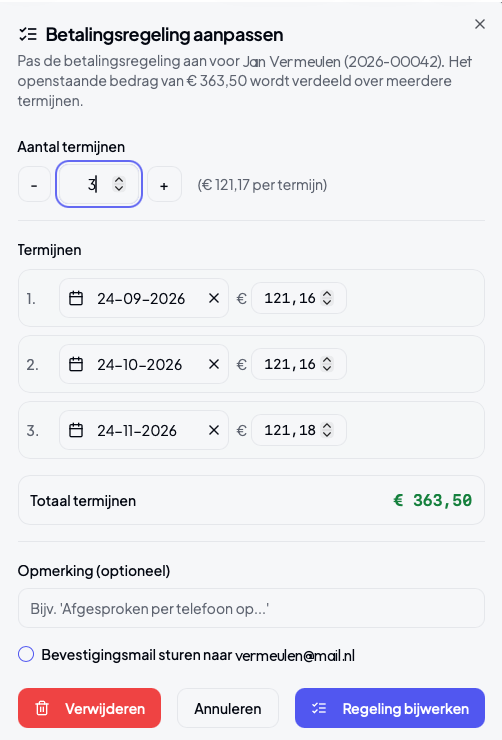Adjust spinner on third installment amount 121,18

(327, 430)
